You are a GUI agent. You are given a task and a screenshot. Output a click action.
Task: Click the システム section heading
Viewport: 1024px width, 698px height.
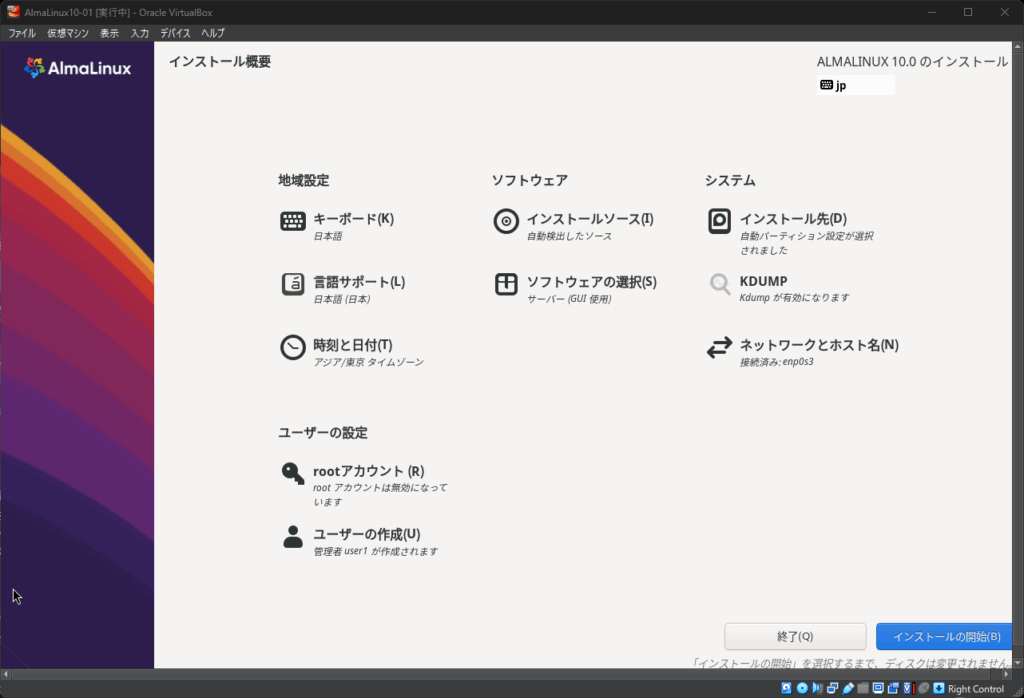point(730,180)
